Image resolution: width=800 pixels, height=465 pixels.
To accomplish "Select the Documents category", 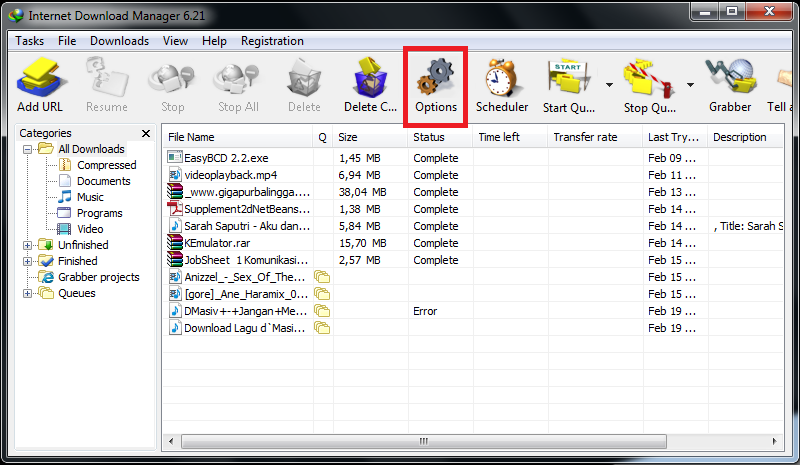I will point(104,181).
